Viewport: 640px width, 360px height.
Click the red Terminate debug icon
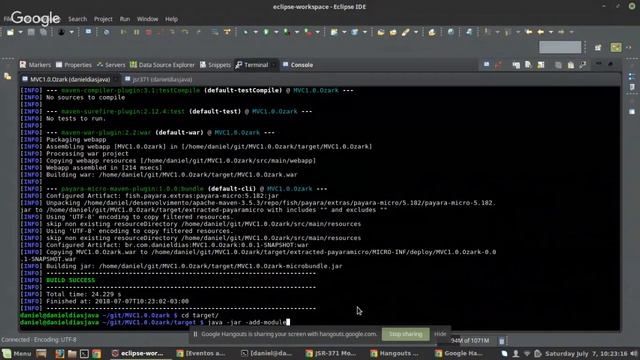coord(149,32)
